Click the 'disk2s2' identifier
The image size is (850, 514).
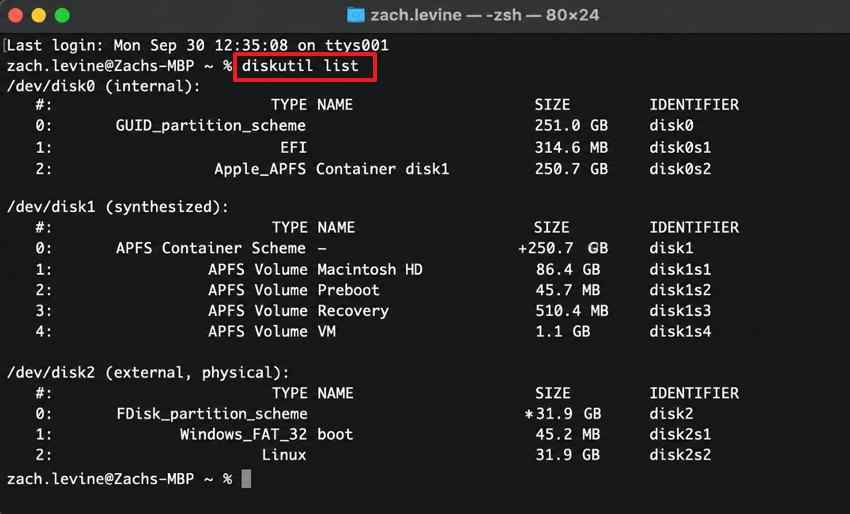(680, 455)
